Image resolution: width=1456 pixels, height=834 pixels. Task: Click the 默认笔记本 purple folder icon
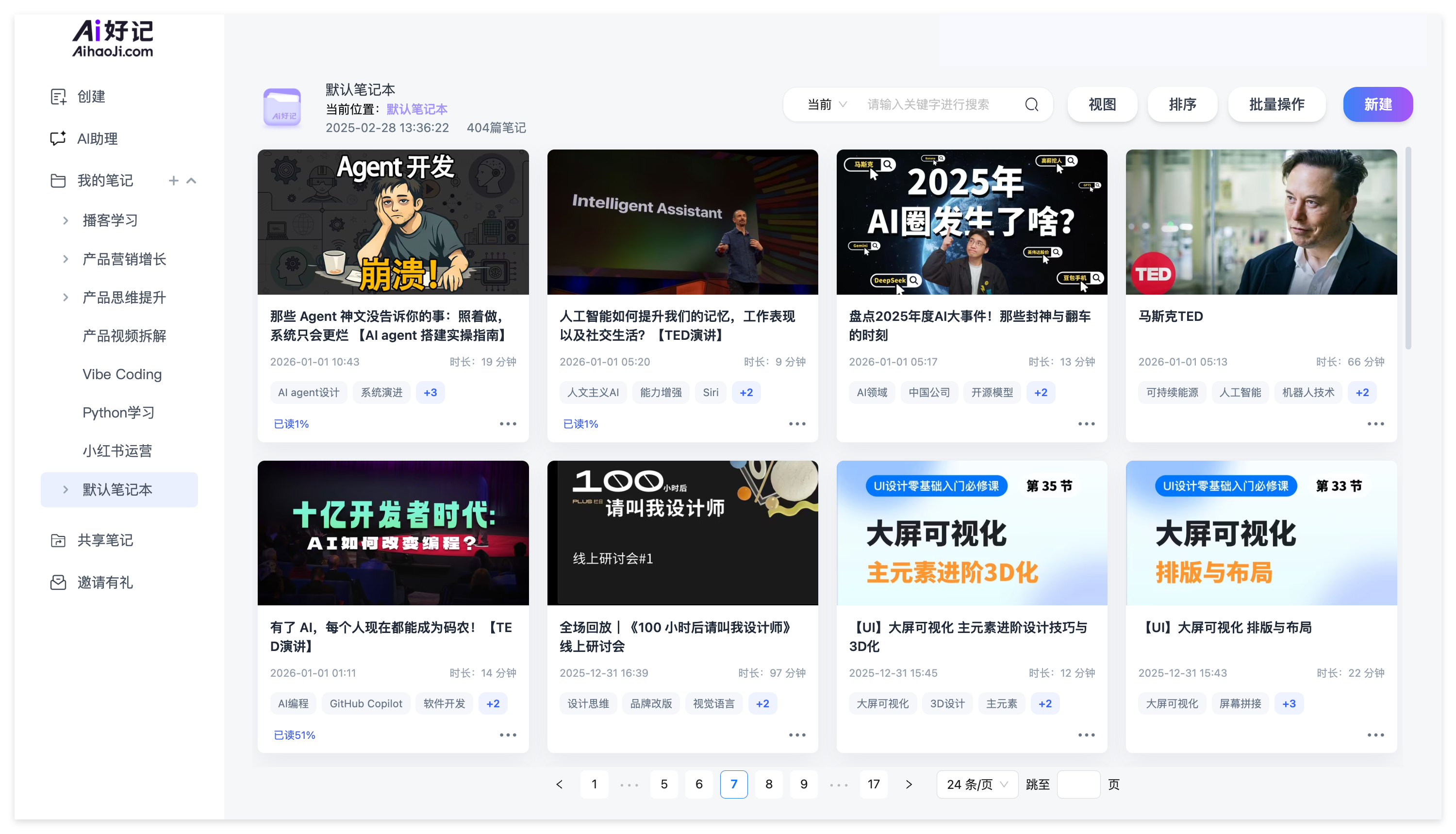tap(282, 108)
